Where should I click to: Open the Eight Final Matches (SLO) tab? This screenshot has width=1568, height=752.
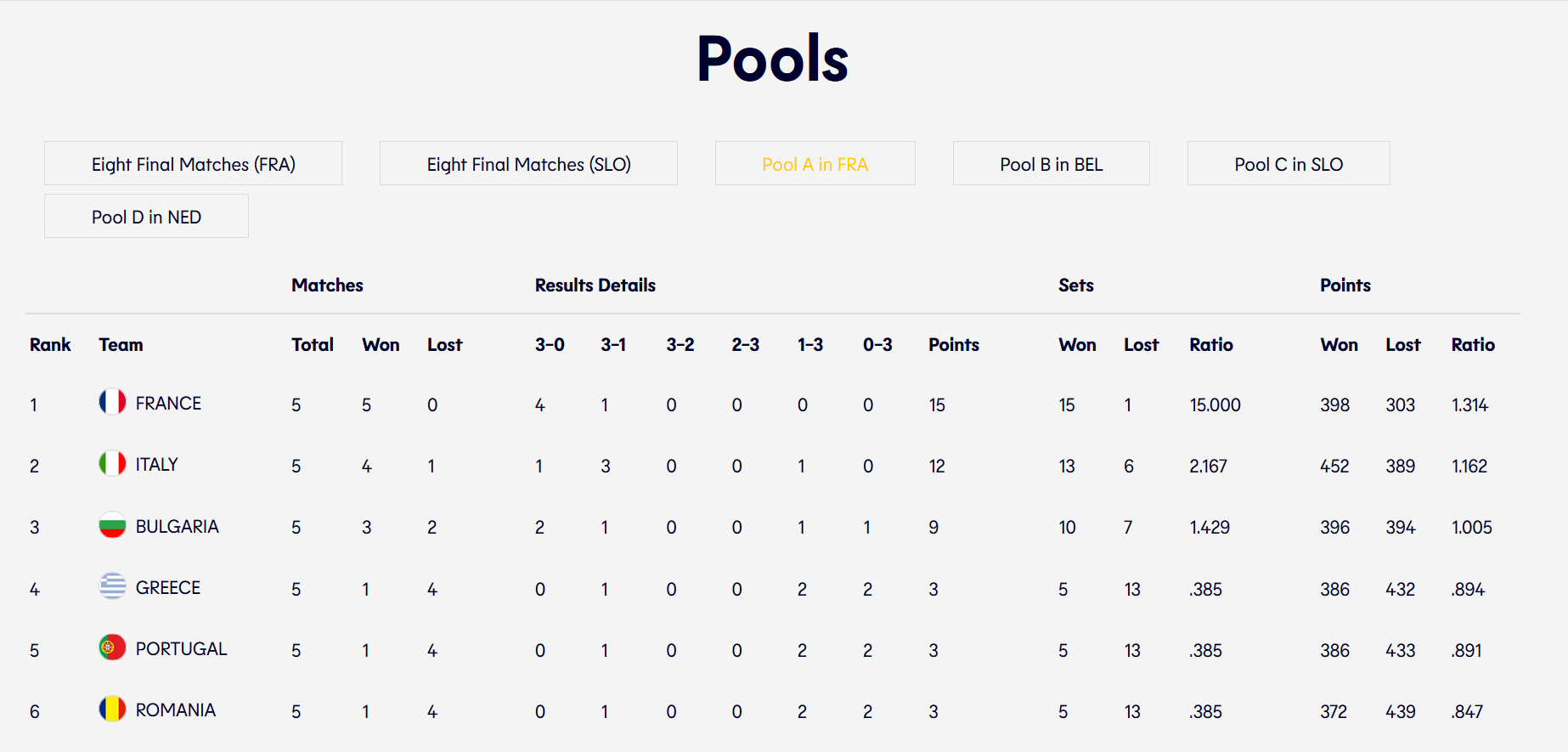pos(528,163)
